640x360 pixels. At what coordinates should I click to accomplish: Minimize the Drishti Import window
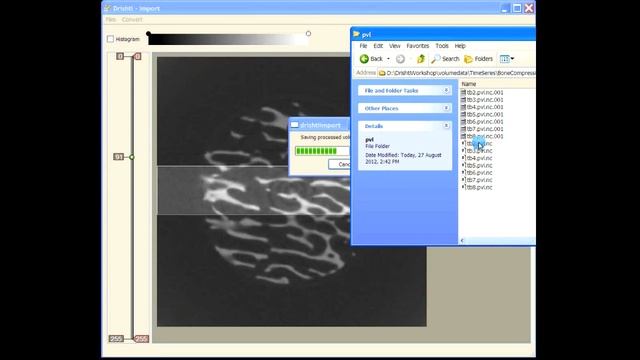point(505,8)
